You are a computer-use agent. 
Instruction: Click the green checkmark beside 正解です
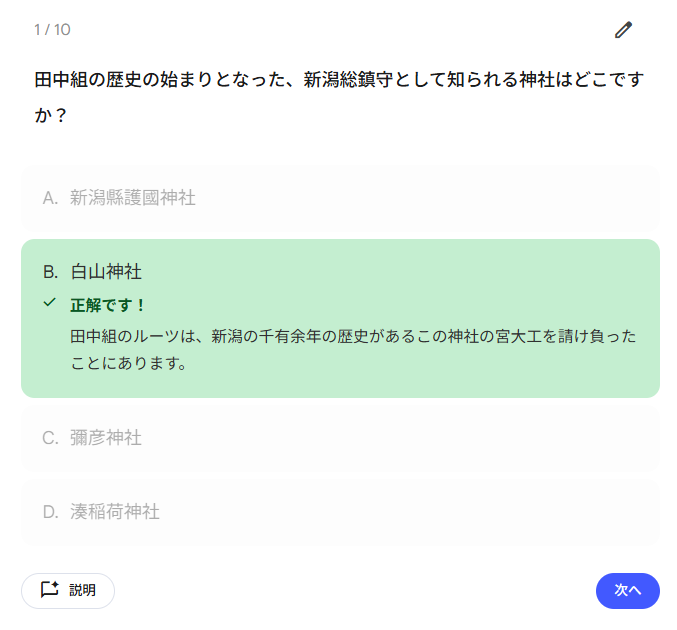click(x=50, y=302)
